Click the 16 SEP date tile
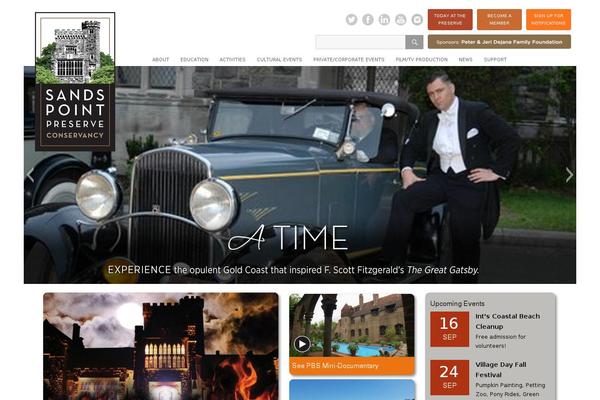Screen dimensions: 600x400 point(449,329)
